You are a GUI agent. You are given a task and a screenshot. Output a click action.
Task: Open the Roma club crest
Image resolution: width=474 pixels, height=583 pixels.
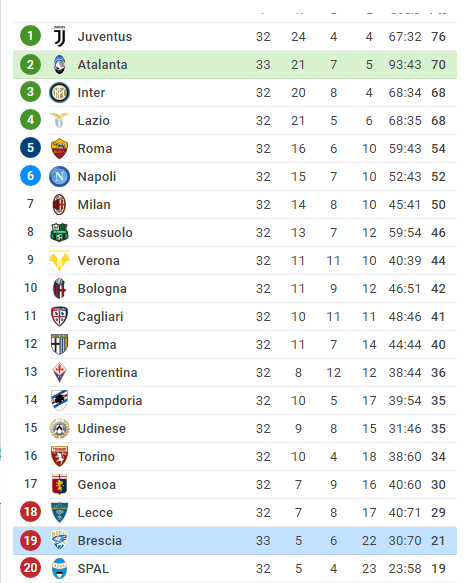click(x=59, y=148)
